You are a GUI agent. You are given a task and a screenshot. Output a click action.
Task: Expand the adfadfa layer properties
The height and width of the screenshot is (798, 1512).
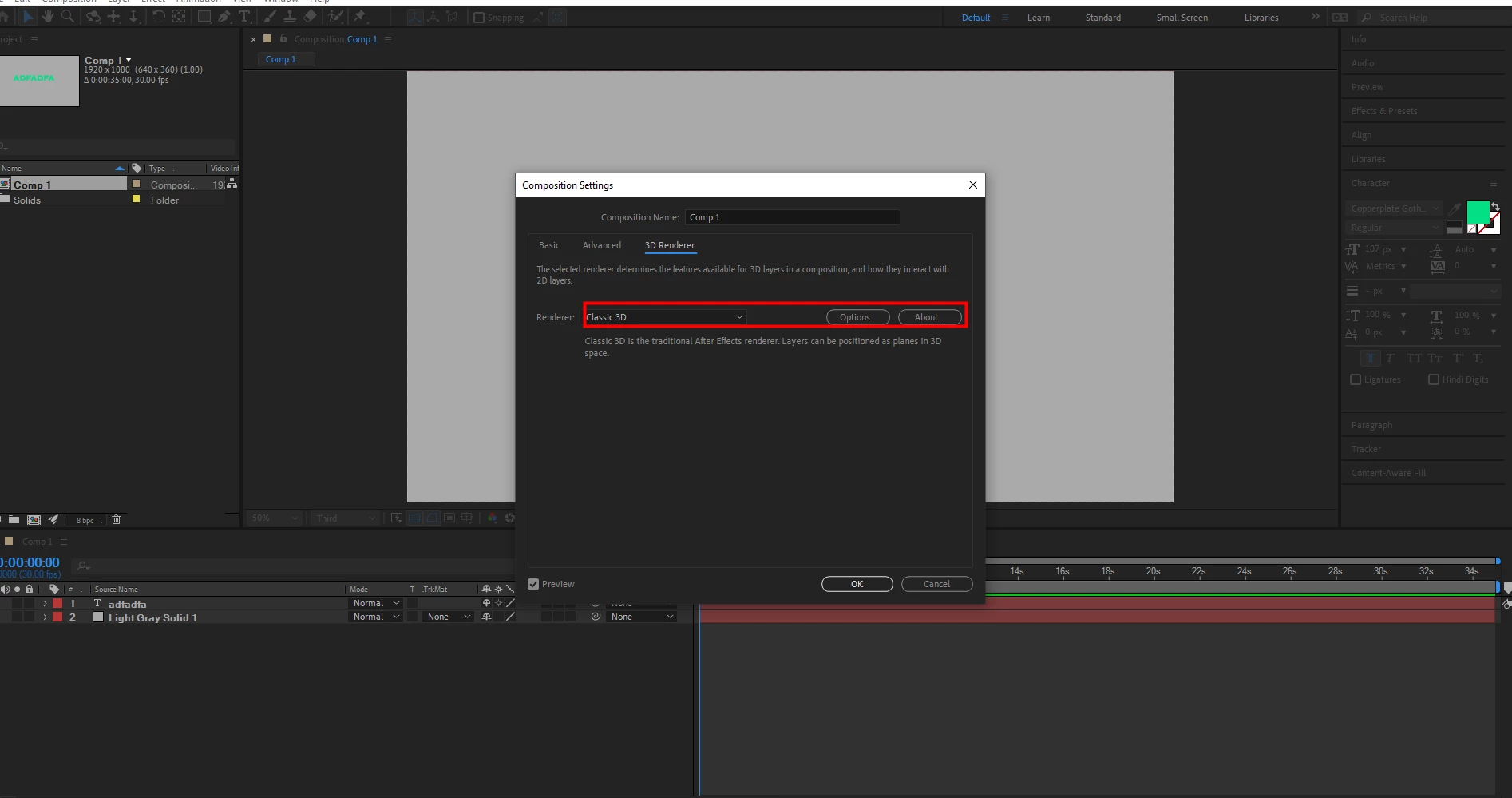pyautogui.click(x=45, y=604)
